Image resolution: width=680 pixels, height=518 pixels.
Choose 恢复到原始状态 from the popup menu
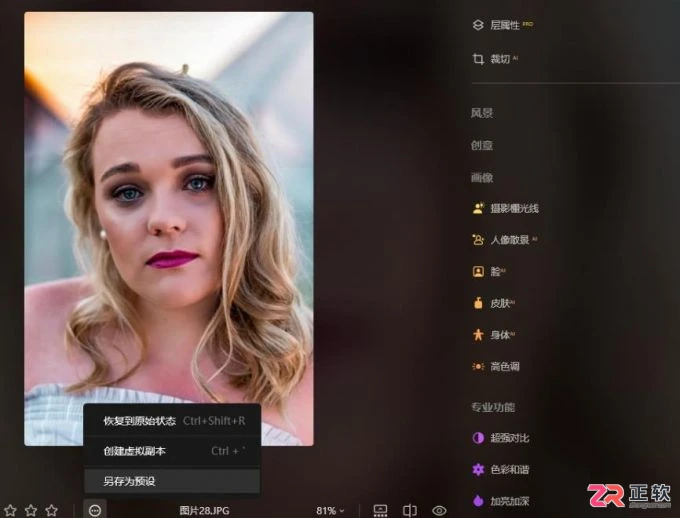[173, 421]
